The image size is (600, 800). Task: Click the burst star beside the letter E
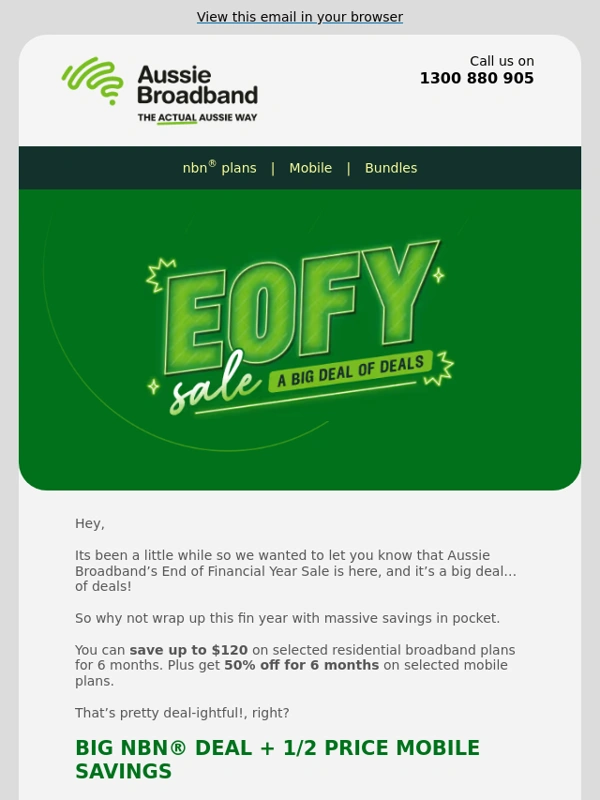click(160, 272)
